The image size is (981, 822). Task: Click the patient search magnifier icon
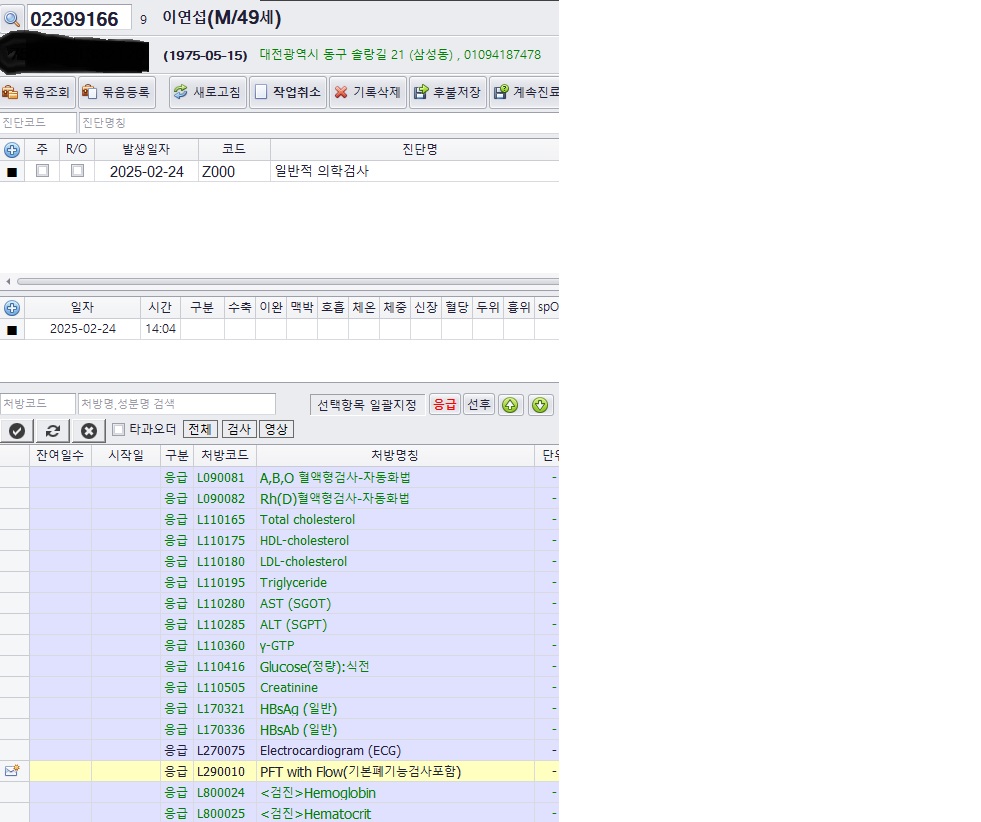point(12,19)
